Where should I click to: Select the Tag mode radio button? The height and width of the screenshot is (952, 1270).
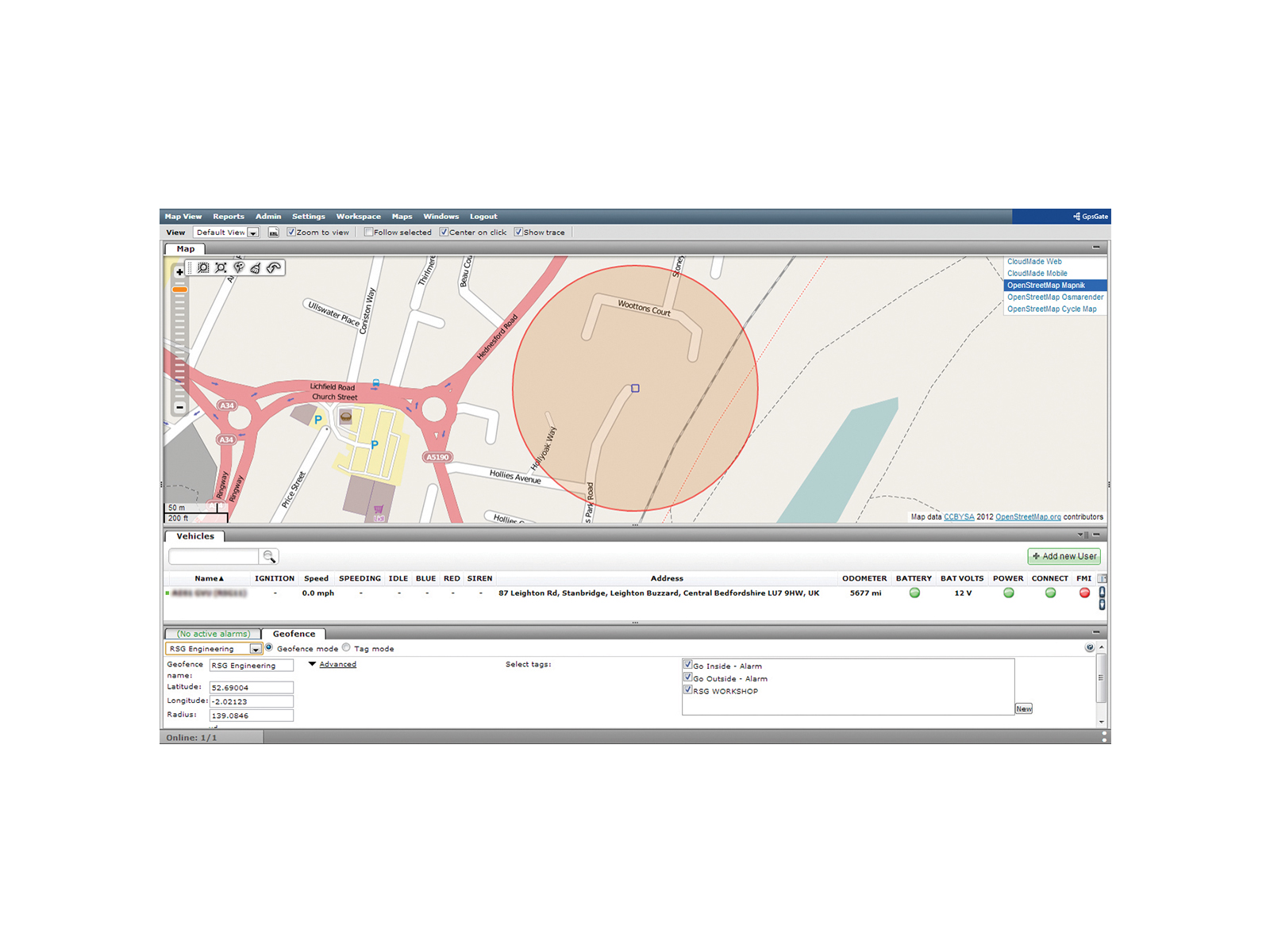click(x=346, y=647)
